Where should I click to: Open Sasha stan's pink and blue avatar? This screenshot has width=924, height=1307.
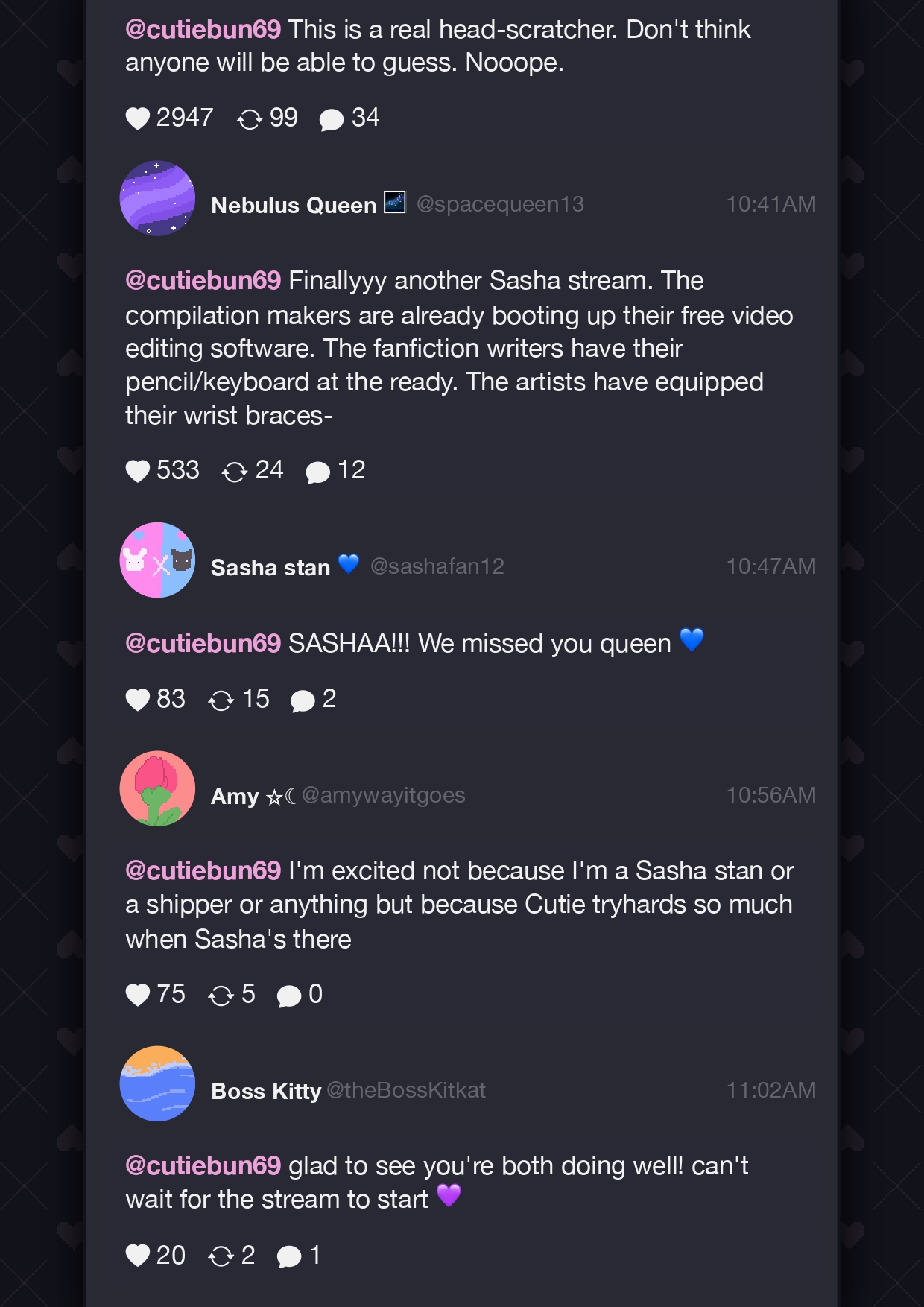(x=157, y=560)
